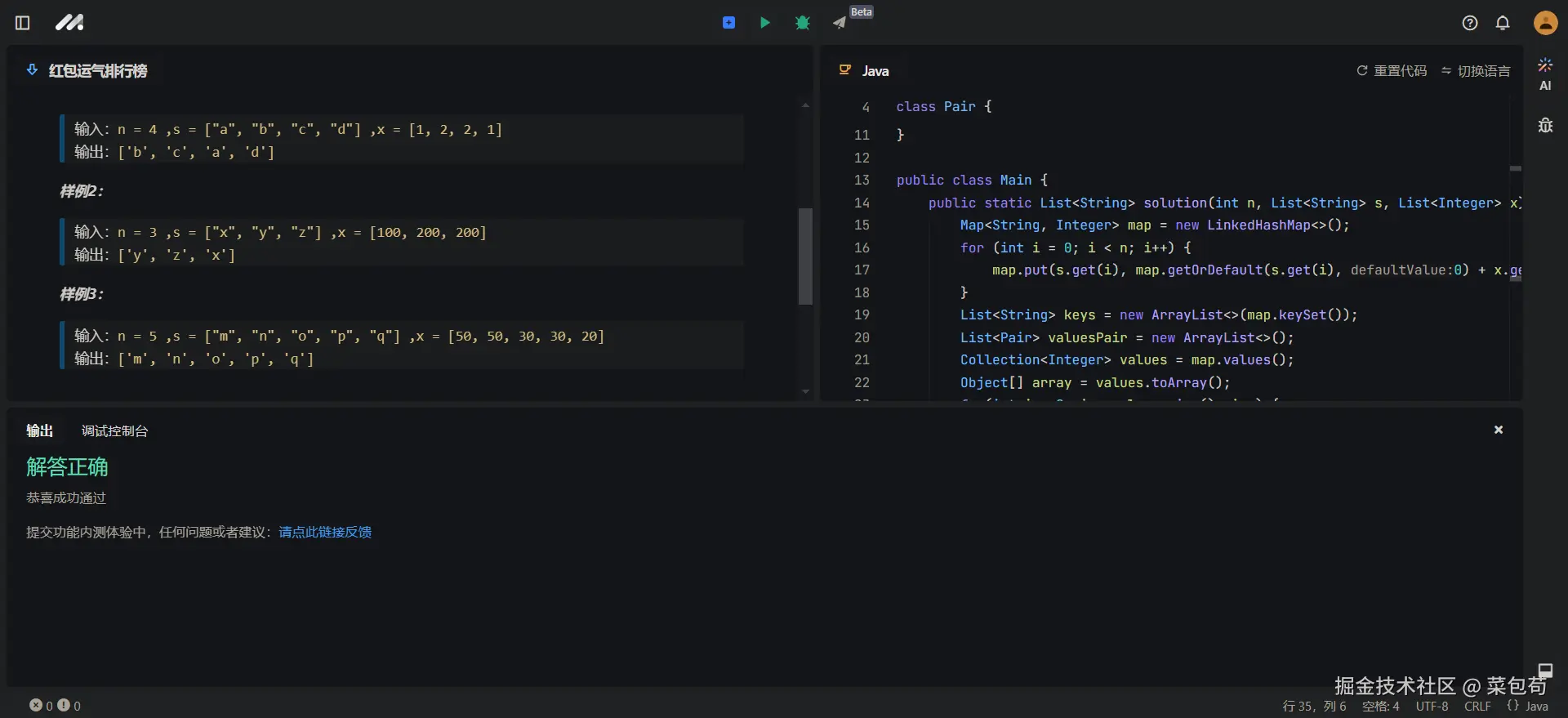
Task: Click the down arrow icon beside the problem title
Action: click(x=32, y=70)
